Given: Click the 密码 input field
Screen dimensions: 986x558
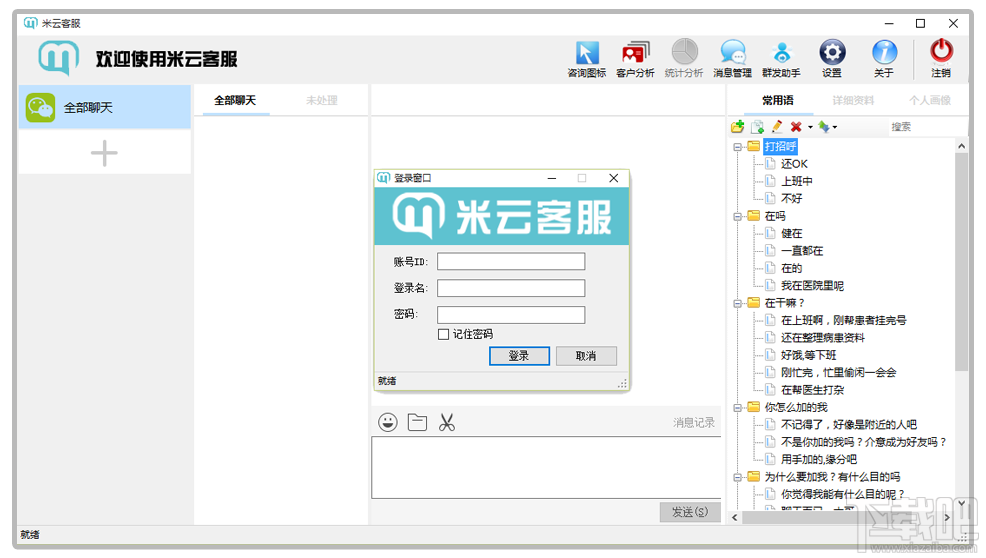Looking at the screenshot, I should [x=511, y=315].
